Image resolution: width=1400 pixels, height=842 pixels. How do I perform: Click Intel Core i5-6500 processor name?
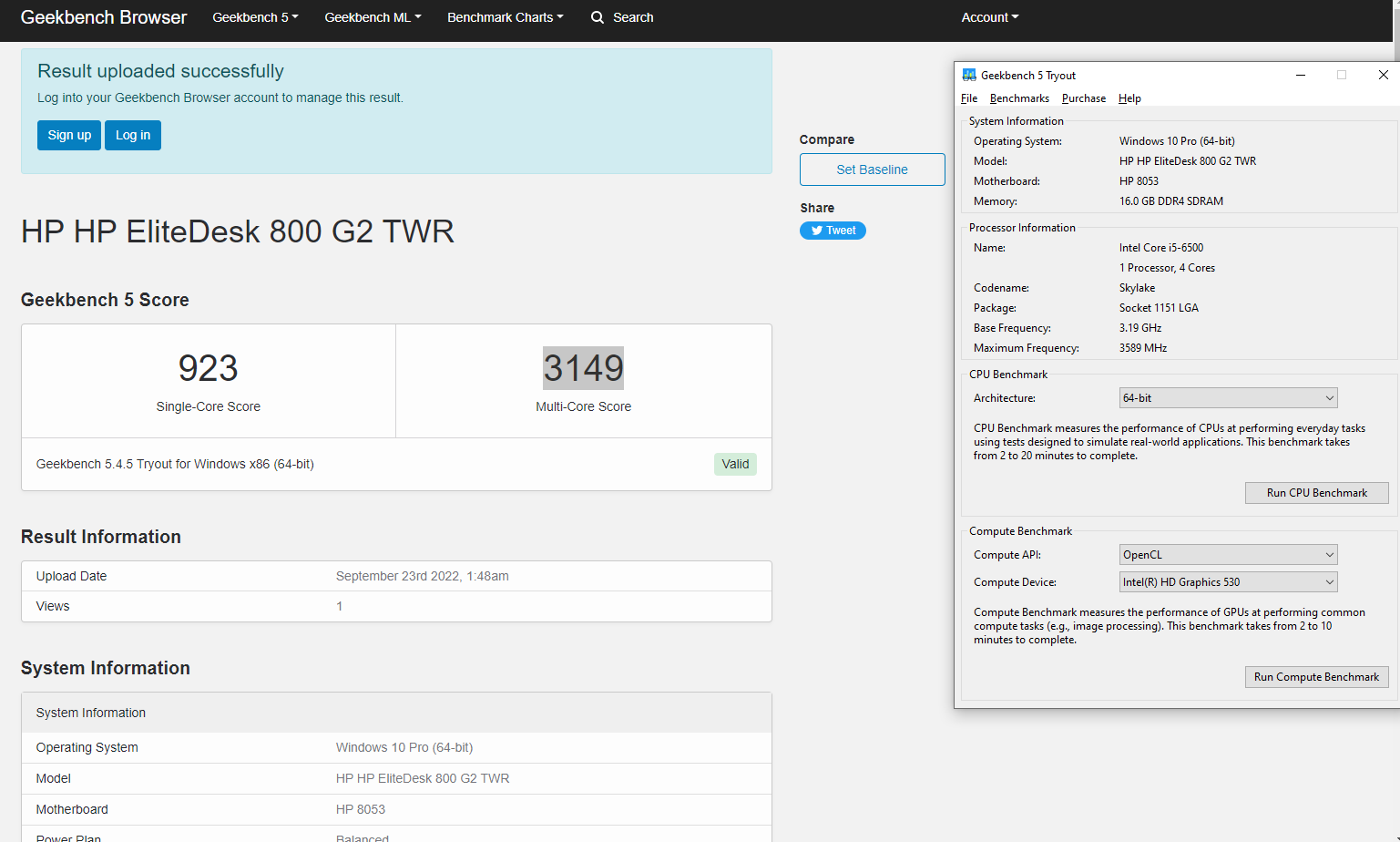[x=1161, y=248]
